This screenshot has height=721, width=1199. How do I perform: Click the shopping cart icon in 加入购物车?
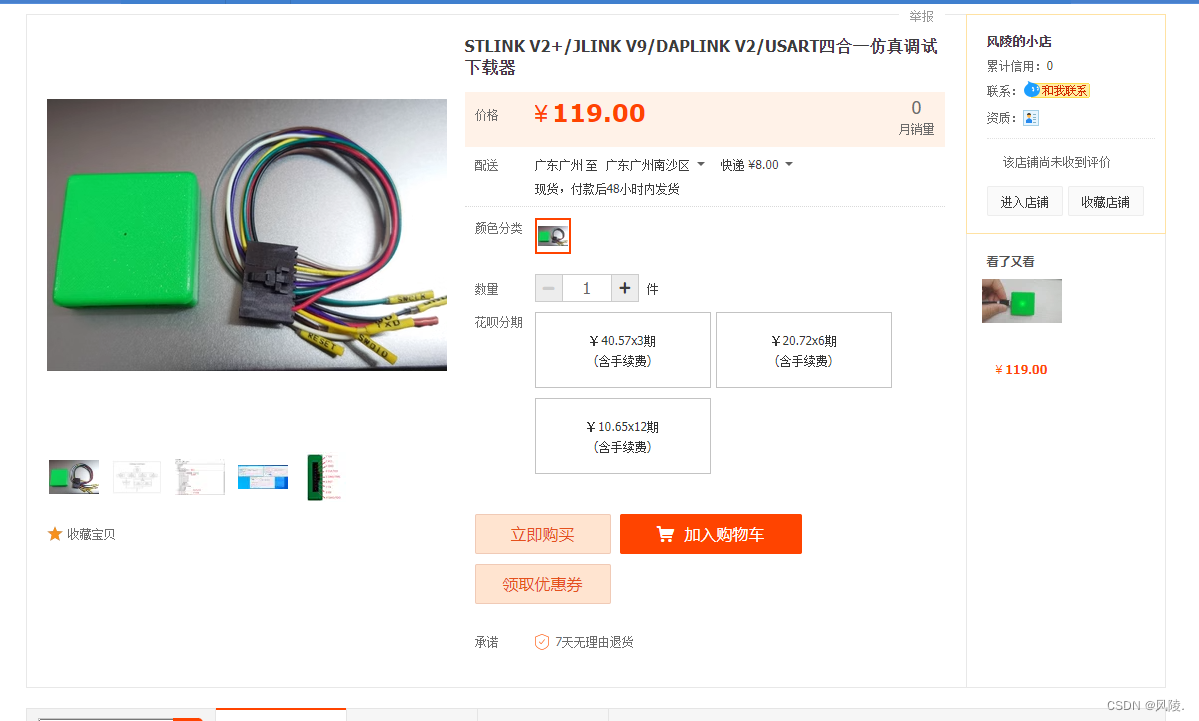point(665,534)
